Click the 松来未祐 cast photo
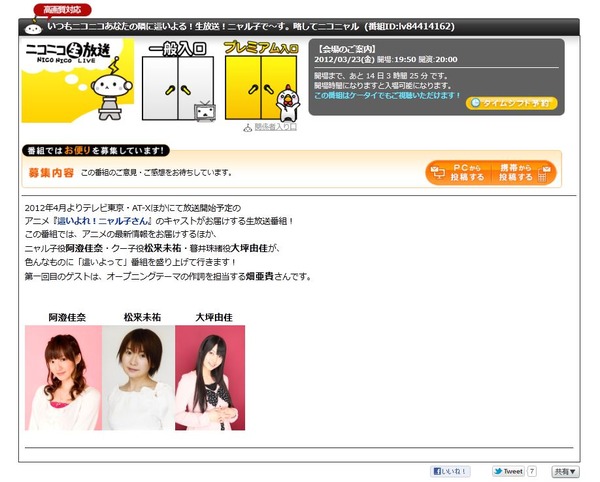Viewport: 600px width, 482px height. [x=139, y=378]
